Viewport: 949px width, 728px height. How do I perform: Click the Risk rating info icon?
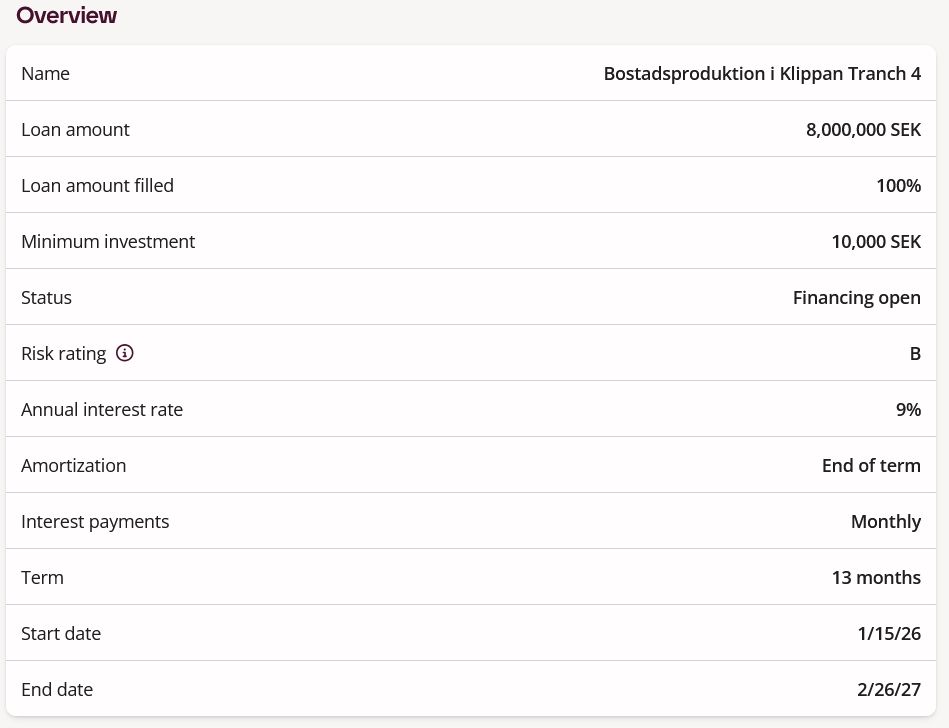[x=125, y=353]
